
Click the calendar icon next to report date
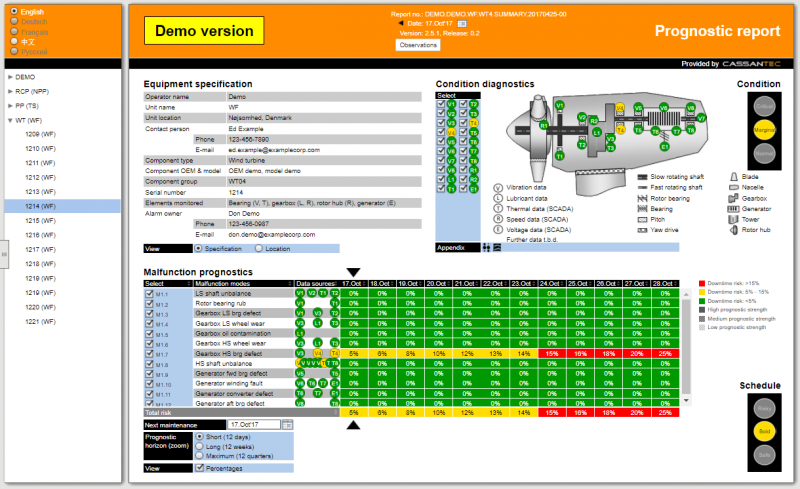point(462,23)
